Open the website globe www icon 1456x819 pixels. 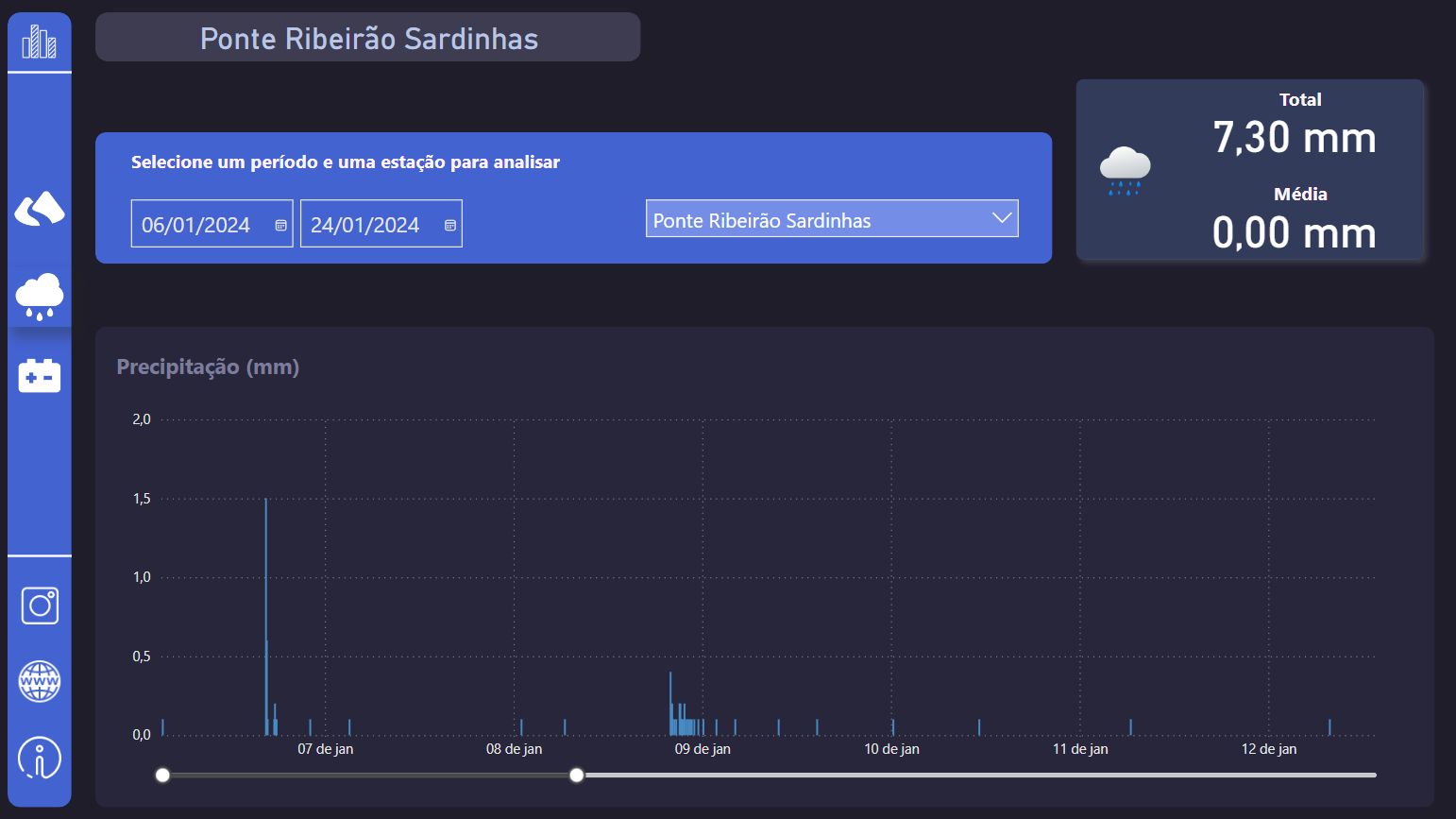click(x=40, y=681)
